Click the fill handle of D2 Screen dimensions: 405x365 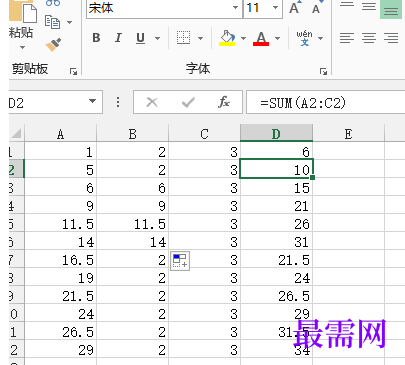tap(312, 178)
